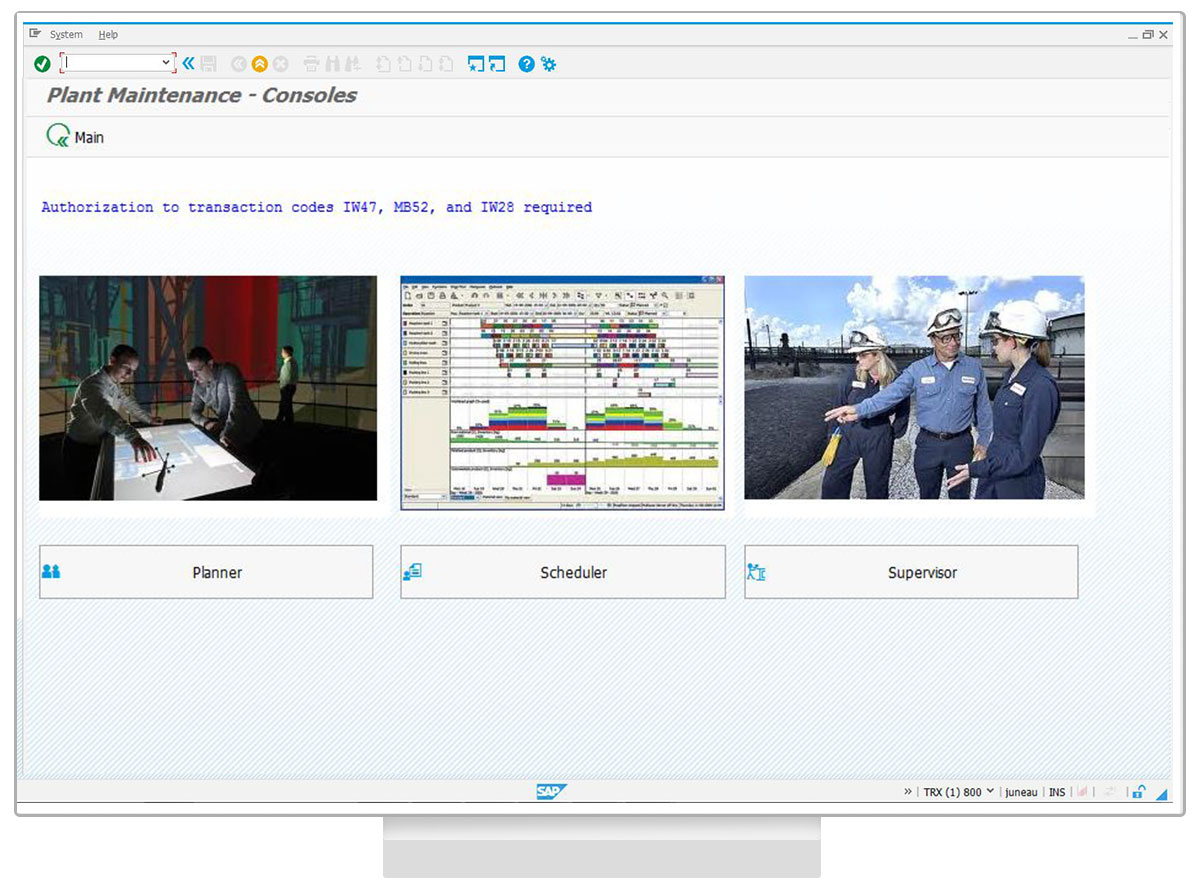Expand the status bar double-arrow chevron
The height and width of the screenshot is (888, 1200).
(x=908, y=792)
